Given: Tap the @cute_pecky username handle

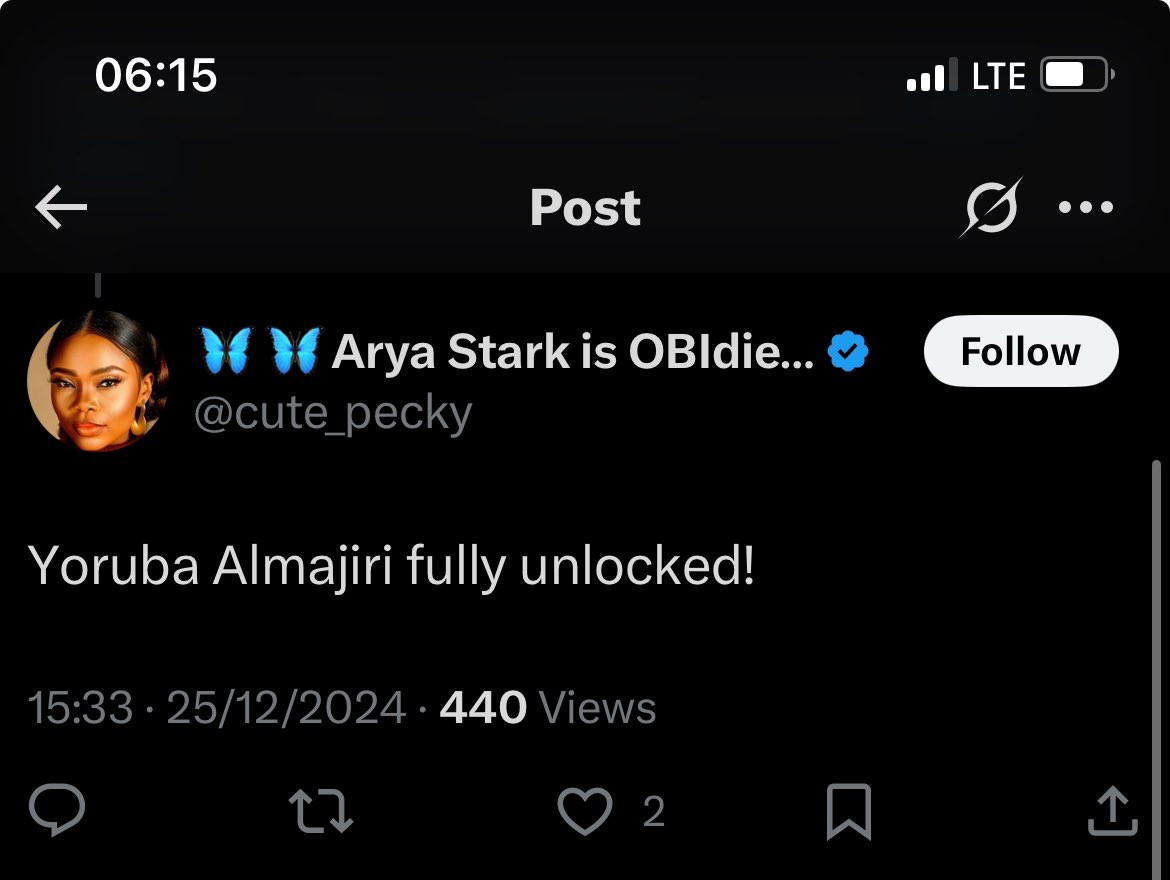Looking at the screenshot, I should (x=332, y=414).
